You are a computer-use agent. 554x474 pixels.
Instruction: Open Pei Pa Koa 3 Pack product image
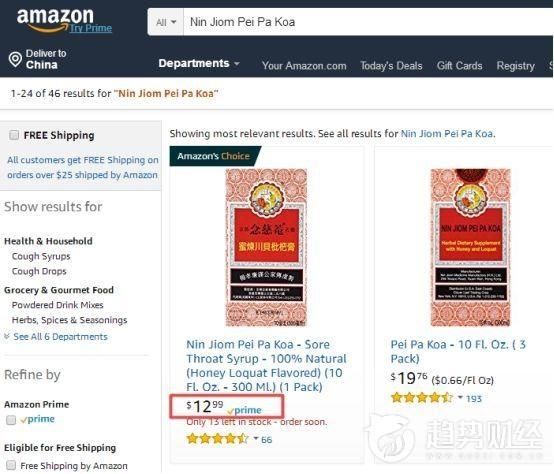(x=470, y=247)
